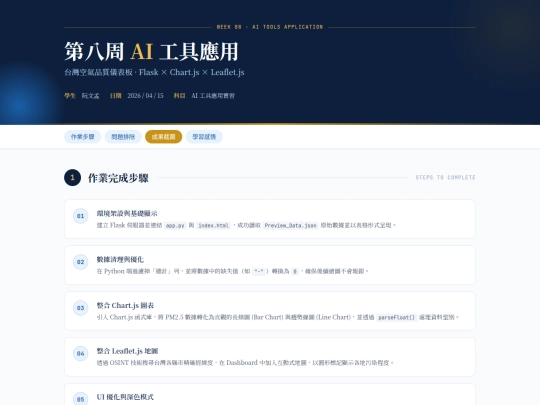Screen dimensions: 540x405
Task: Click the step 03 description mentioning PM2.5
Action: coord(278,317)
